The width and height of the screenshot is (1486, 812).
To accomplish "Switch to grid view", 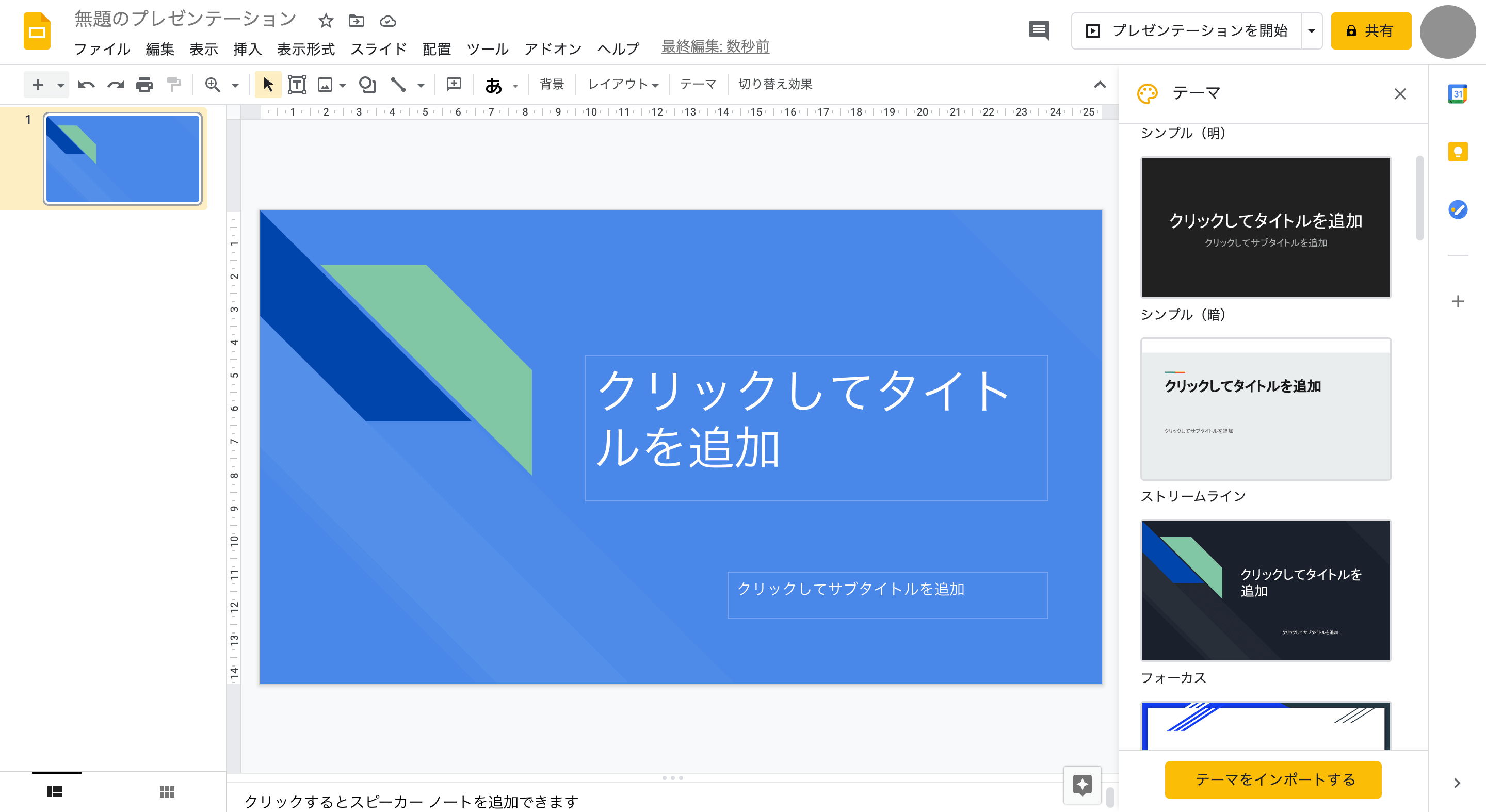I will pos(167,791).
